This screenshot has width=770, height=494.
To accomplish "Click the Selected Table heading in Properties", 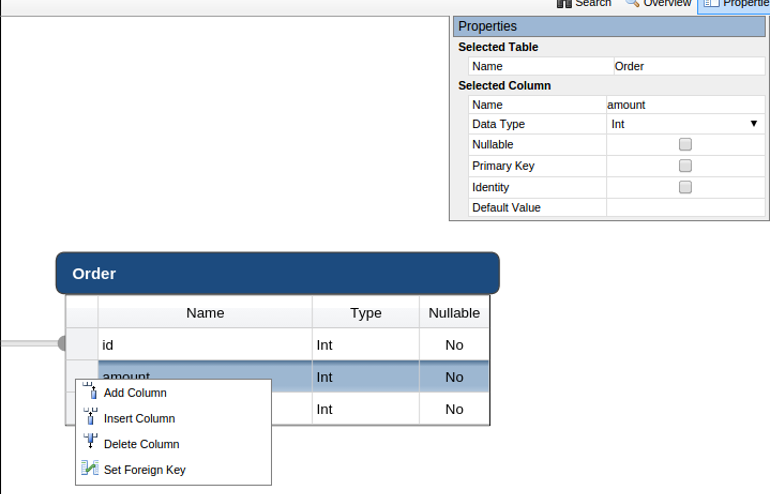I will click(x=498, y=47).
